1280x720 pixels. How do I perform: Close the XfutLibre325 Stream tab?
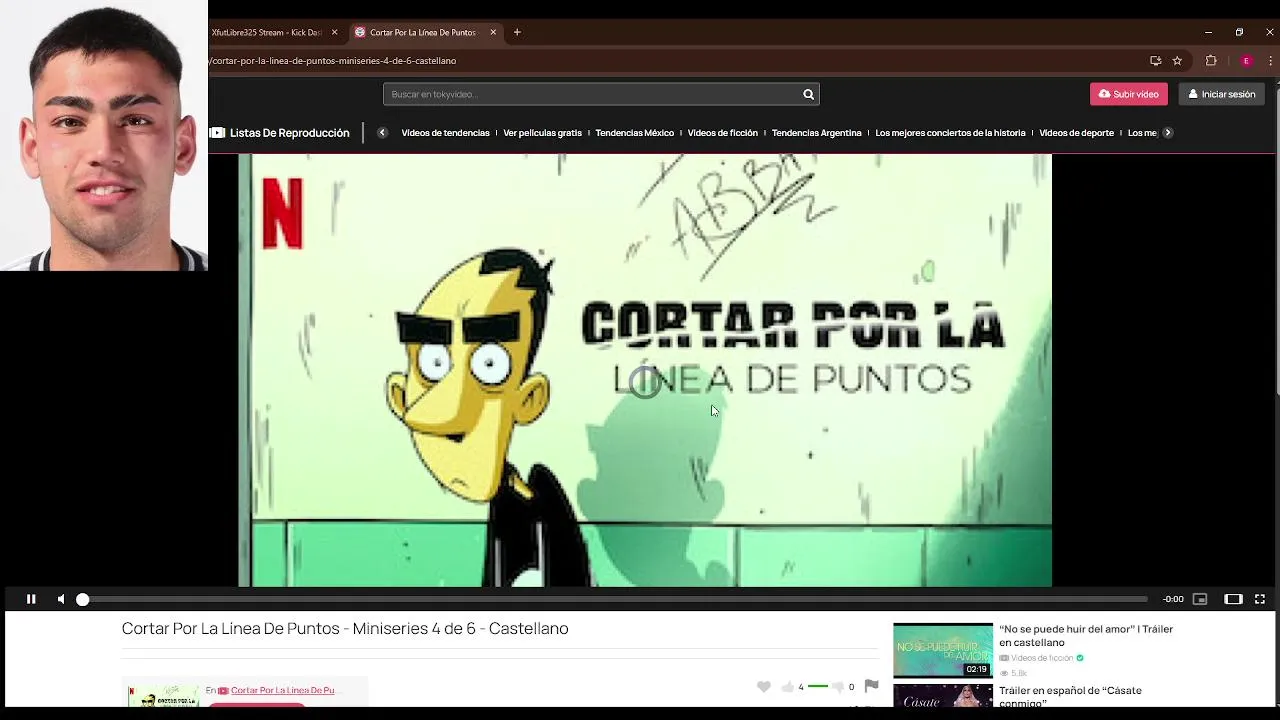[x=334, y=32]
